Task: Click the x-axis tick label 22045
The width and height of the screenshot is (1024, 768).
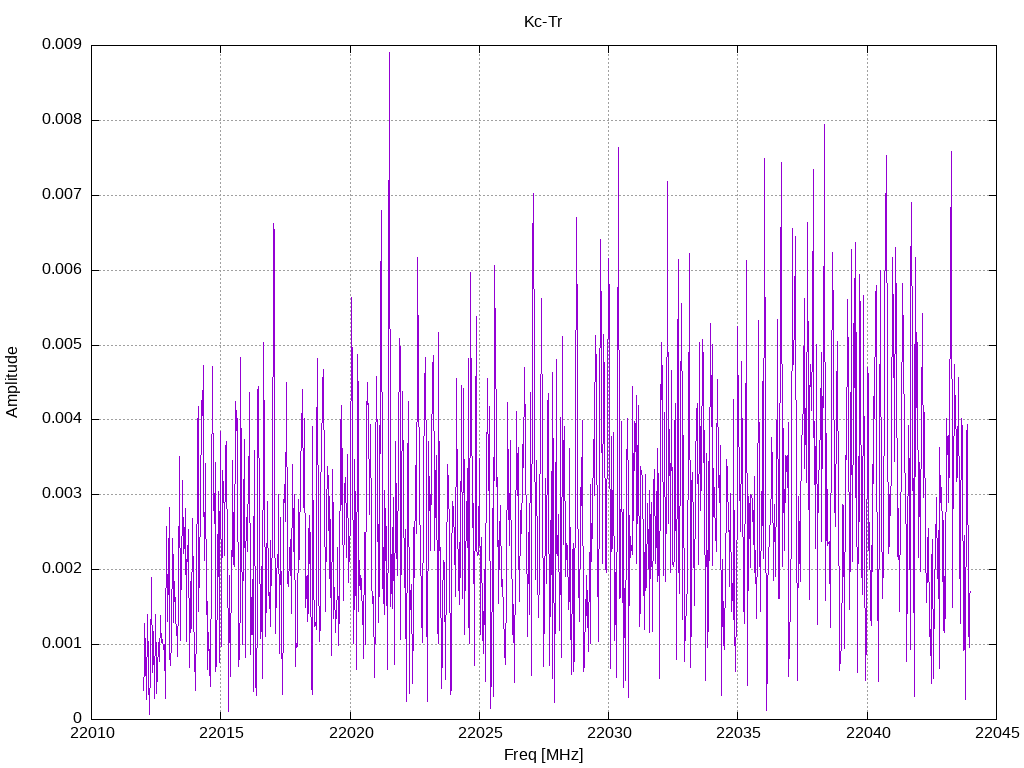Action: [x=997, y=733]
